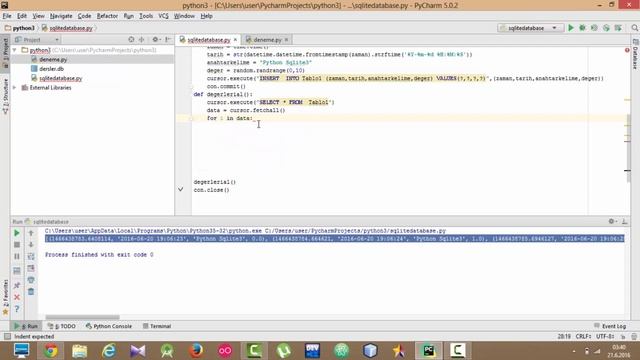The width and height of the screenshot is (640, 360).
Task: Switch to sqlitedatabase.py editor tab
Action: click(208, 40)
